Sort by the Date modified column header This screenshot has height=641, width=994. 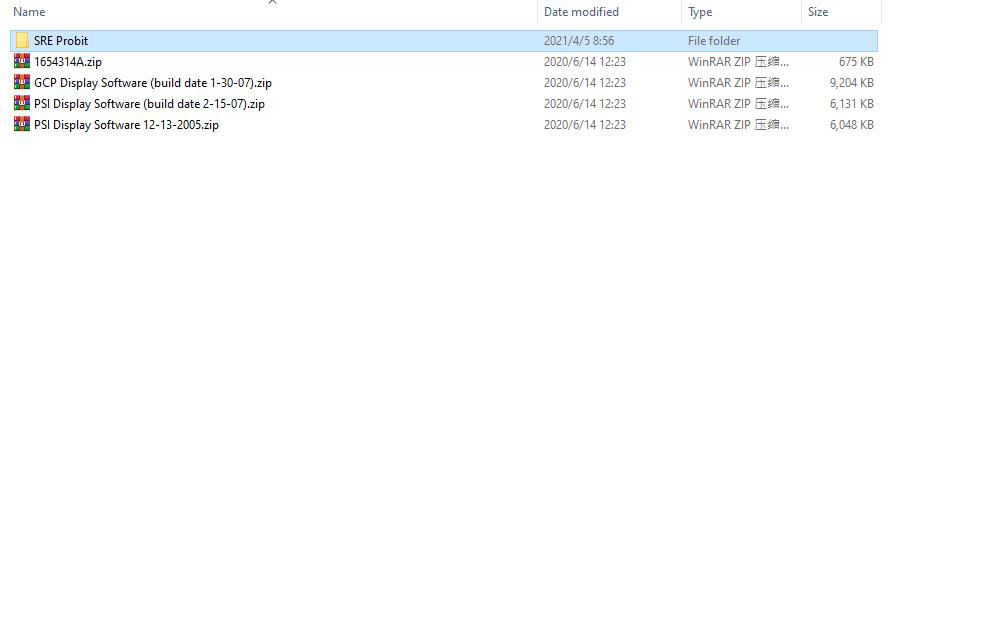[581, 11]
